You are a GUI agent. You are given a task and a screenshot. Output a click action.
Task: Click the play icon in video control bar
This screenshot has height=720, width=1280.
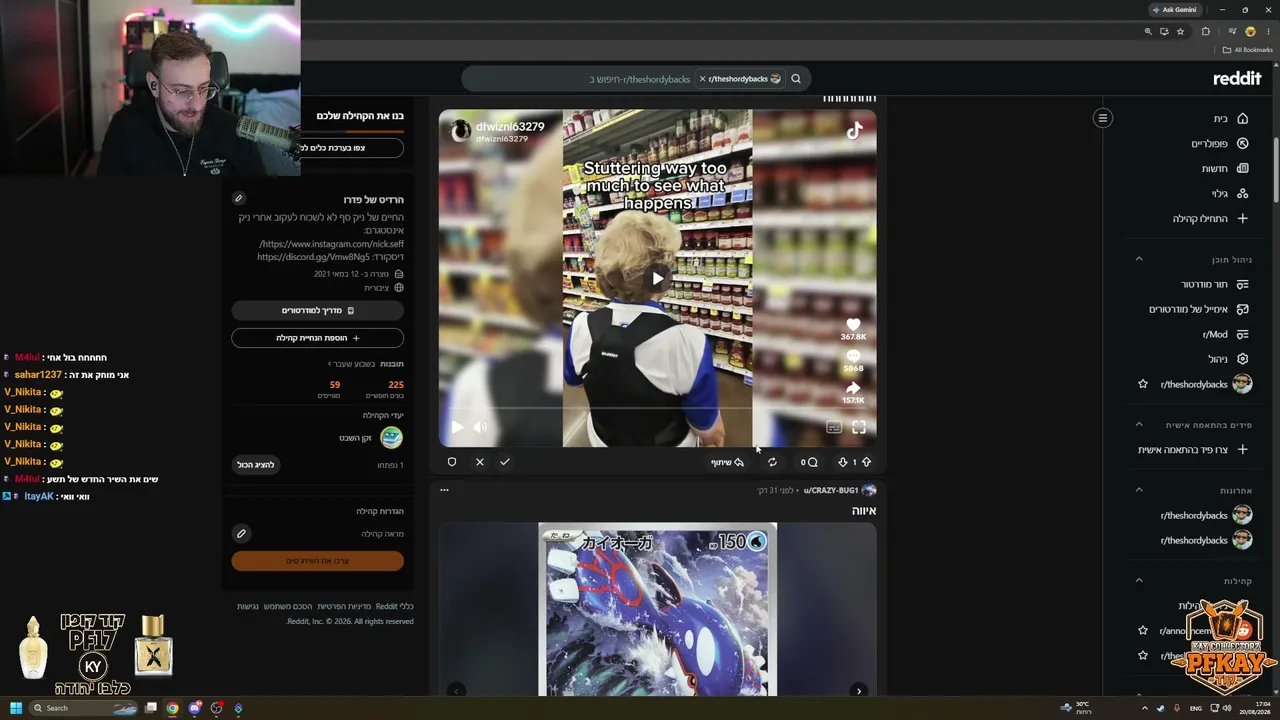[457, 427]
